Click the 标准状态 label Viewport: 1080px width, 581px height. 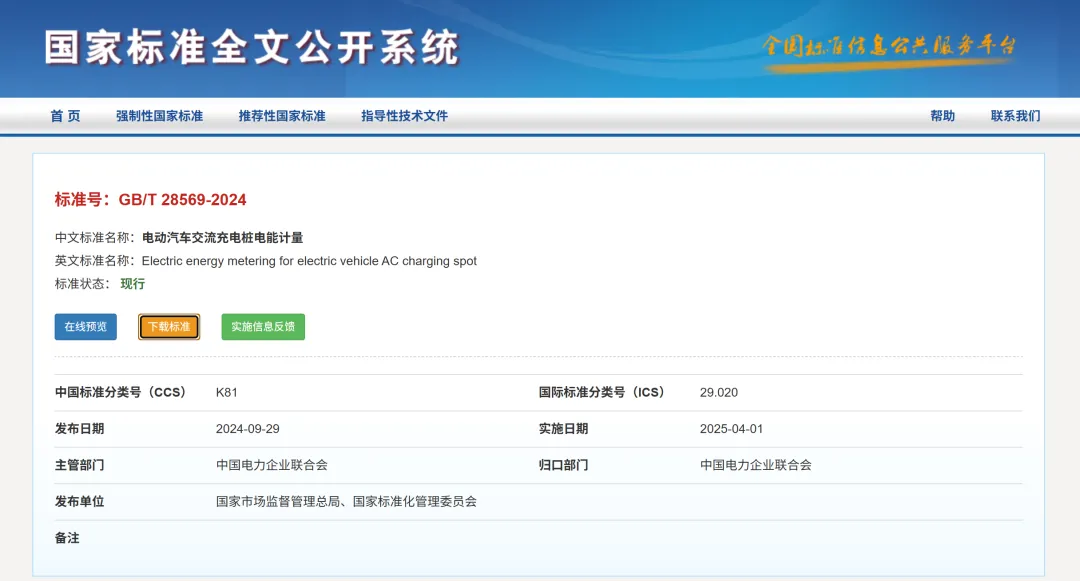click(83, 284)
